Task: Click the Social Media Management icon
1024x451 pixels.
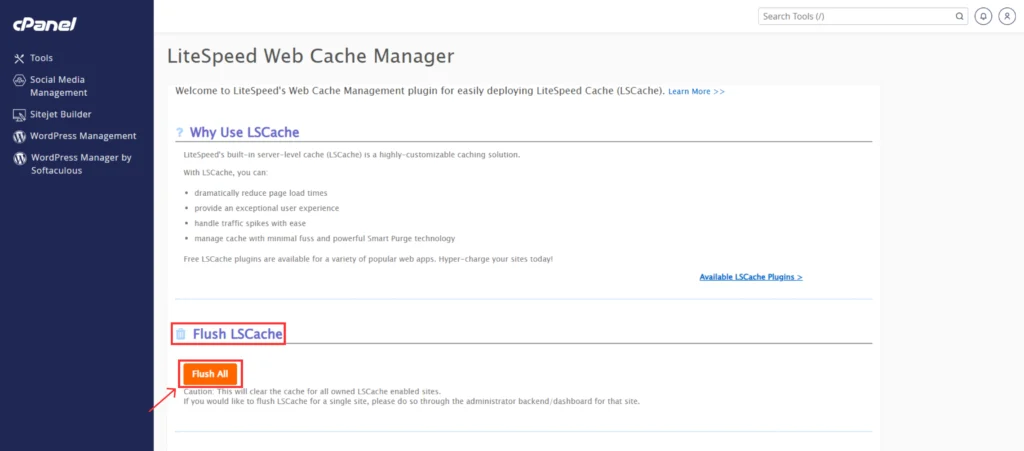Action: [x=19, y=80]
